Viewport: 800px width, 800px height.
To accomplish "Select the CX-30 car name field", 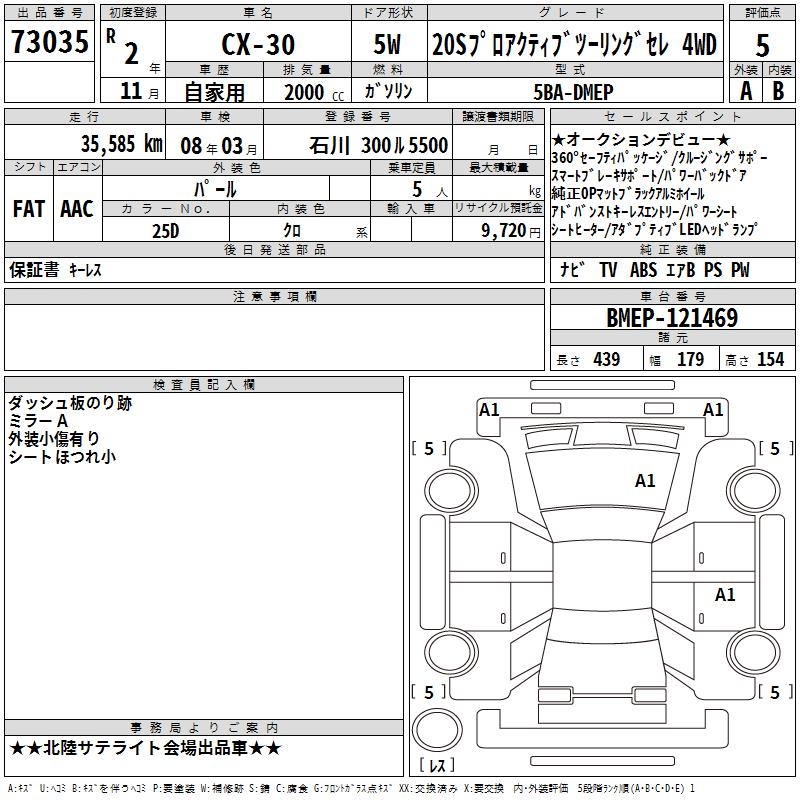I will click(x=258, y=42).
